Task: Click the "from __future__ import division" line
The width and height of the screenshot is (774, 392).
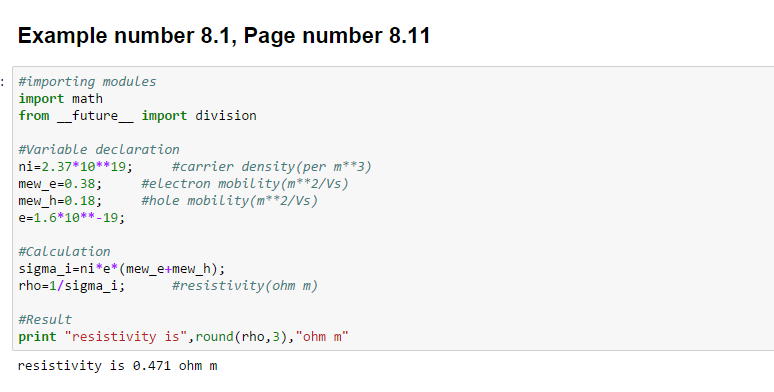Action: pyautogui.click(x=138, y=116)
